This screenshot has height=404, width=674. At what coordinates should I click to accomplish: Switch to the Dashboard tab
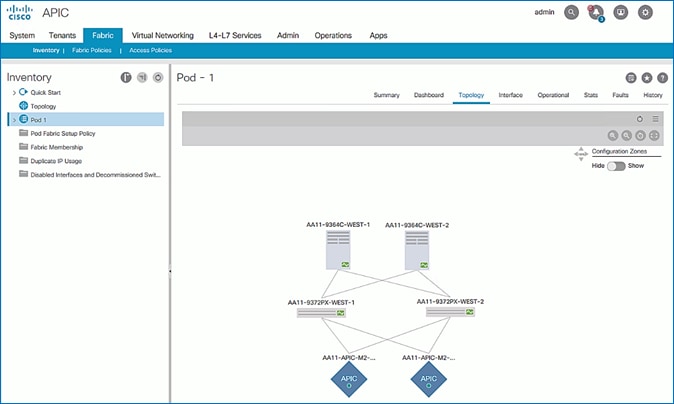429,95
